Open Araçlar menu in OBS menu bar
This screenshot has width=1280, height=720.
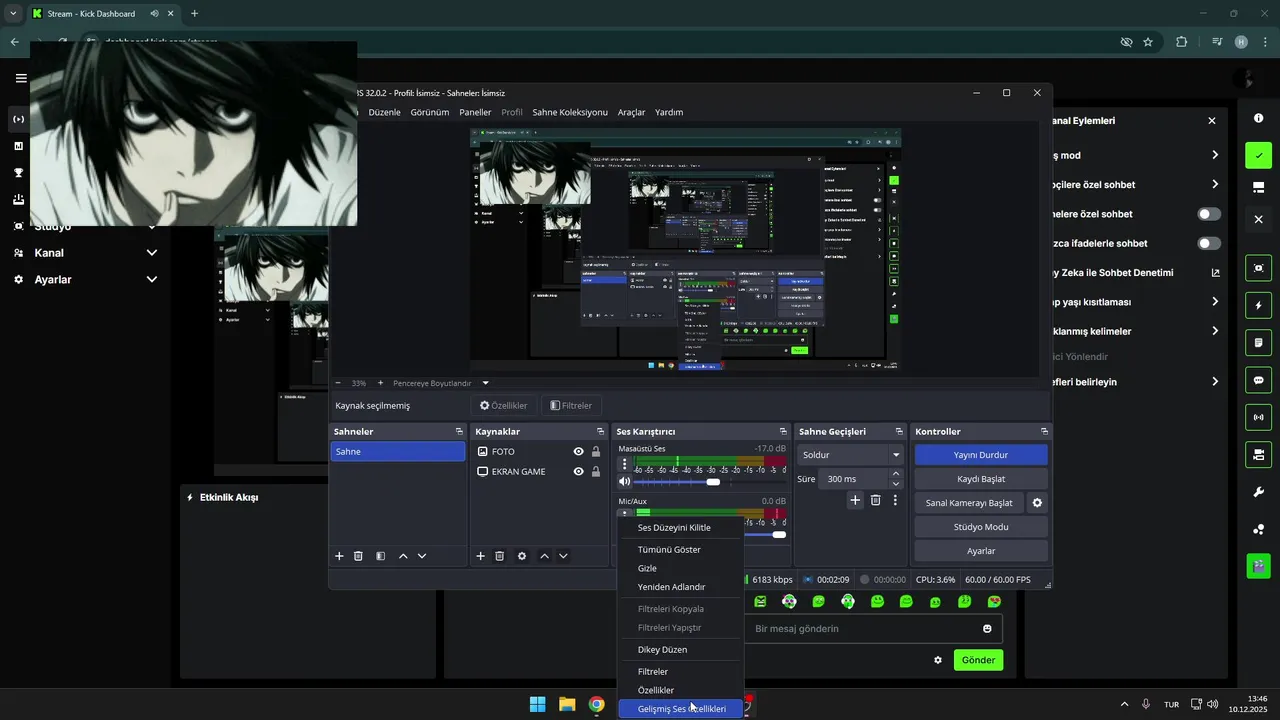tap(631, 112)
